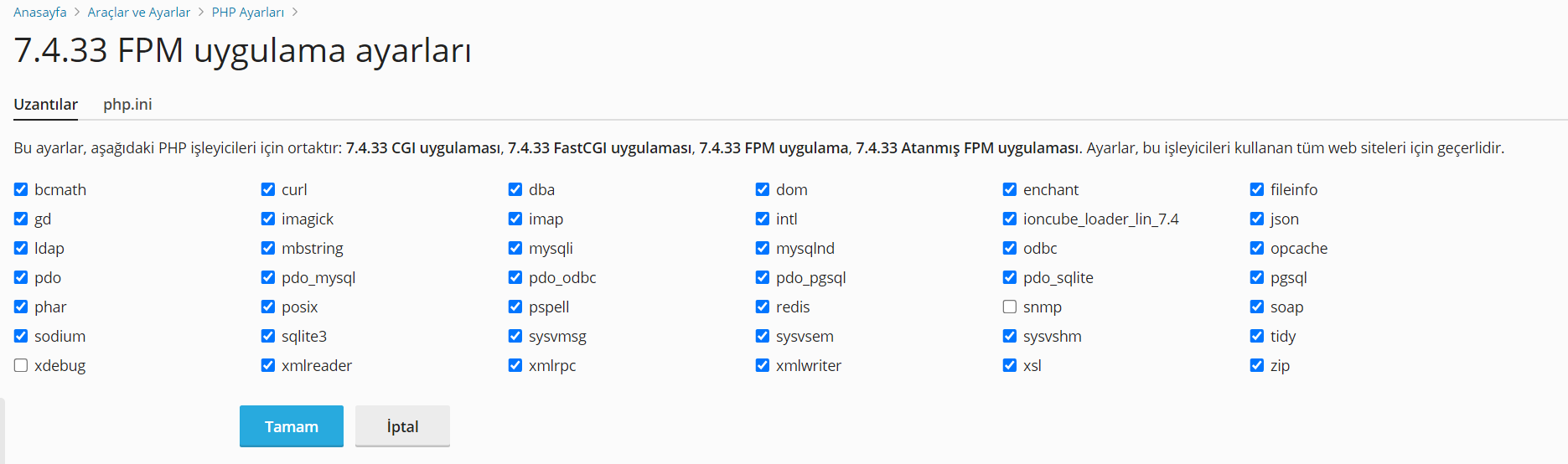Viewport: 1568px width, 464px height.
Task: Disable the imagick extension checkbox
Action: click(x=268, y=219)
